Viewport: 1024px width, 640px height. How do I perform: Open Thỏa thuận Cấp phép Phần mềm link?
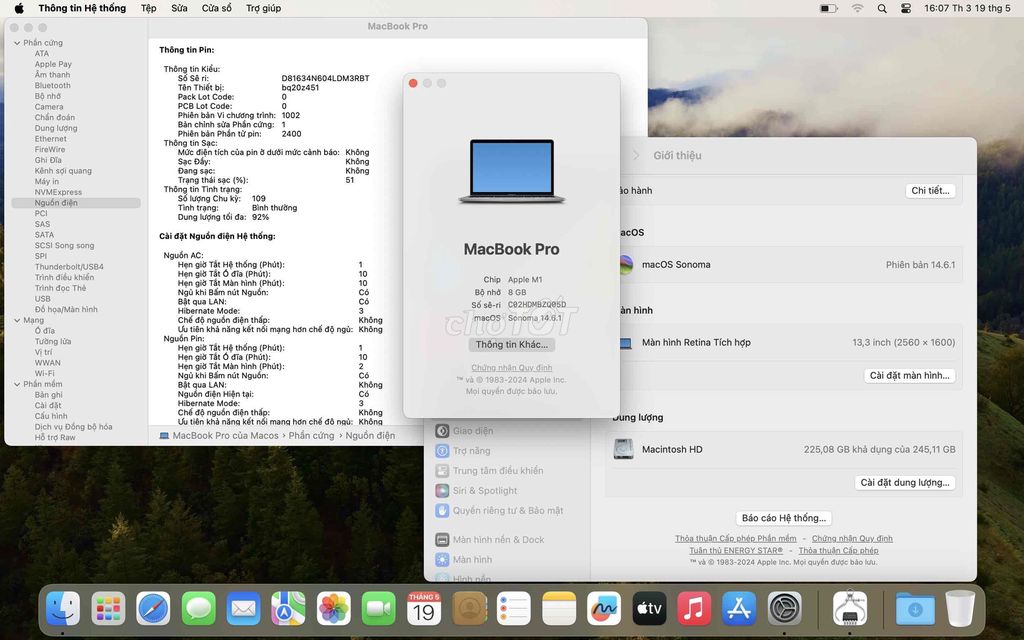pyautogui.click(x=736, y=539)
